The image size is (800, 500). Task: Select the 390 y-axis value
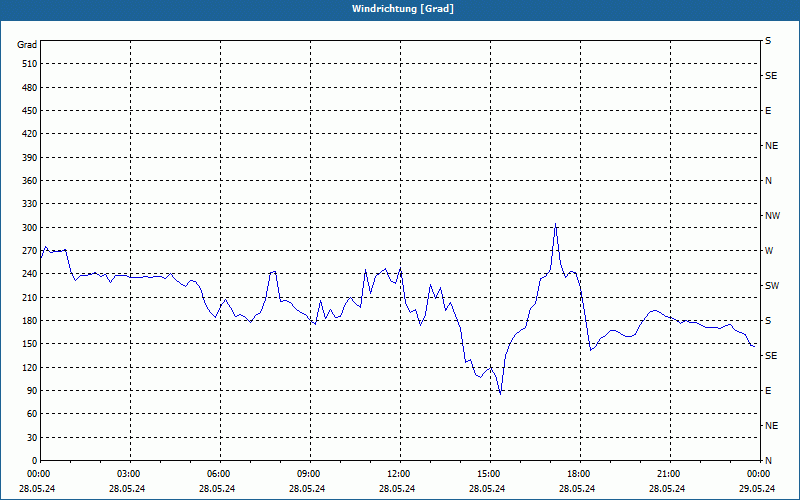click(30, 158)
